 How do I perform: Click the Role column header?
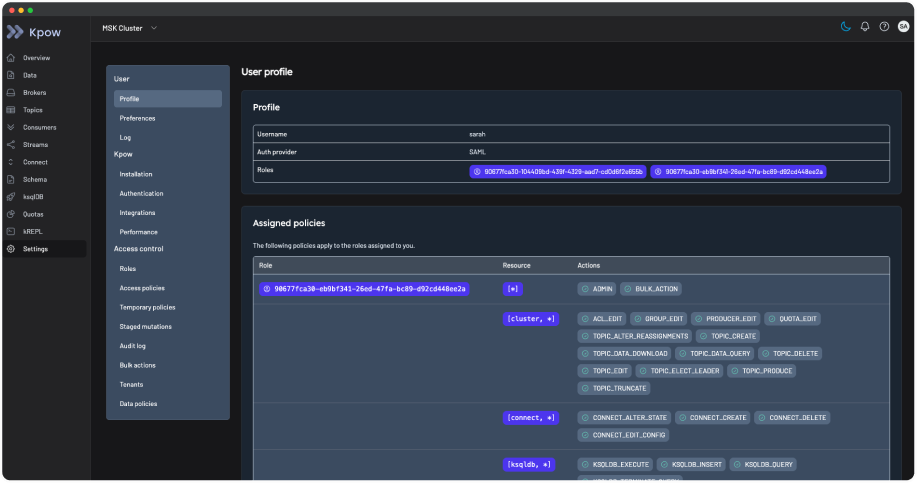tap(265, 265)
